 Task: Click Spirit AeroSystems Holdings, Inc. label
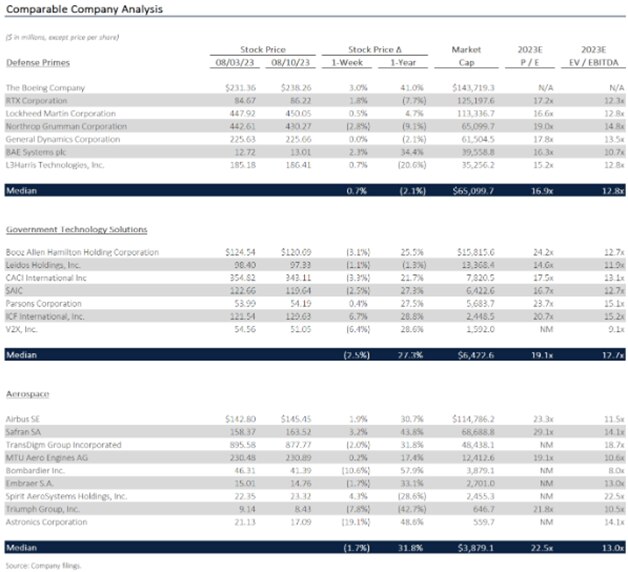click(x=68, y=495)
